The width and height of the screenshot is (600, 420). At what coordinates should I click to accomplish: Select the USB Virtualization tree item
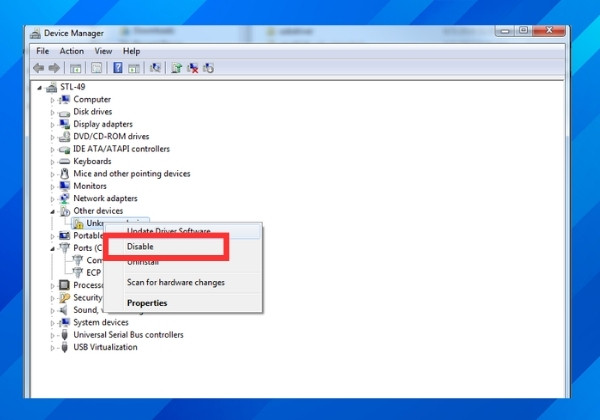(x=105, y=347)
